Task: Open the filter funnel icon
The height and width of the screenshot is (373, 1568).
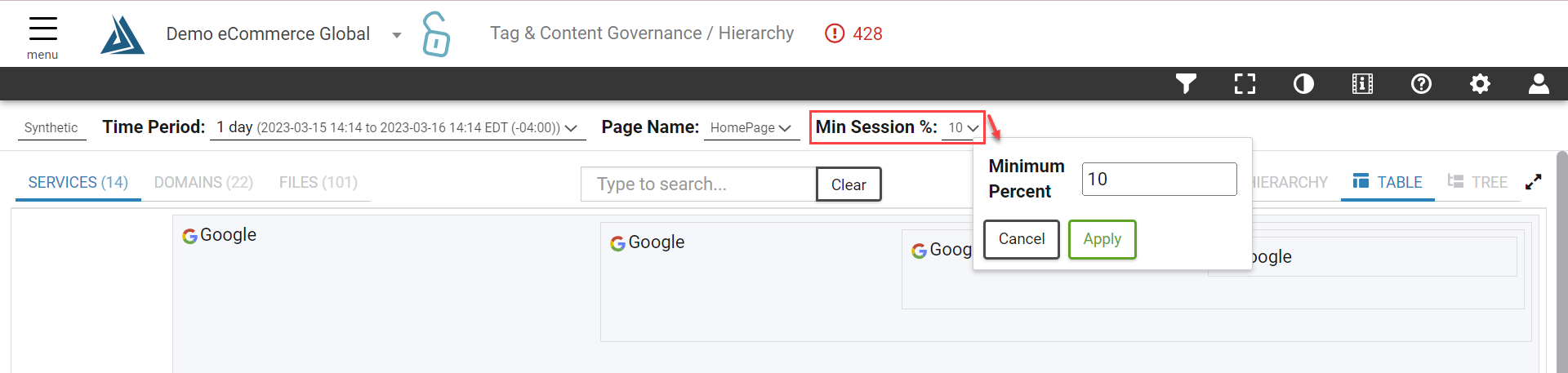Action: (x=1186, y=83)
